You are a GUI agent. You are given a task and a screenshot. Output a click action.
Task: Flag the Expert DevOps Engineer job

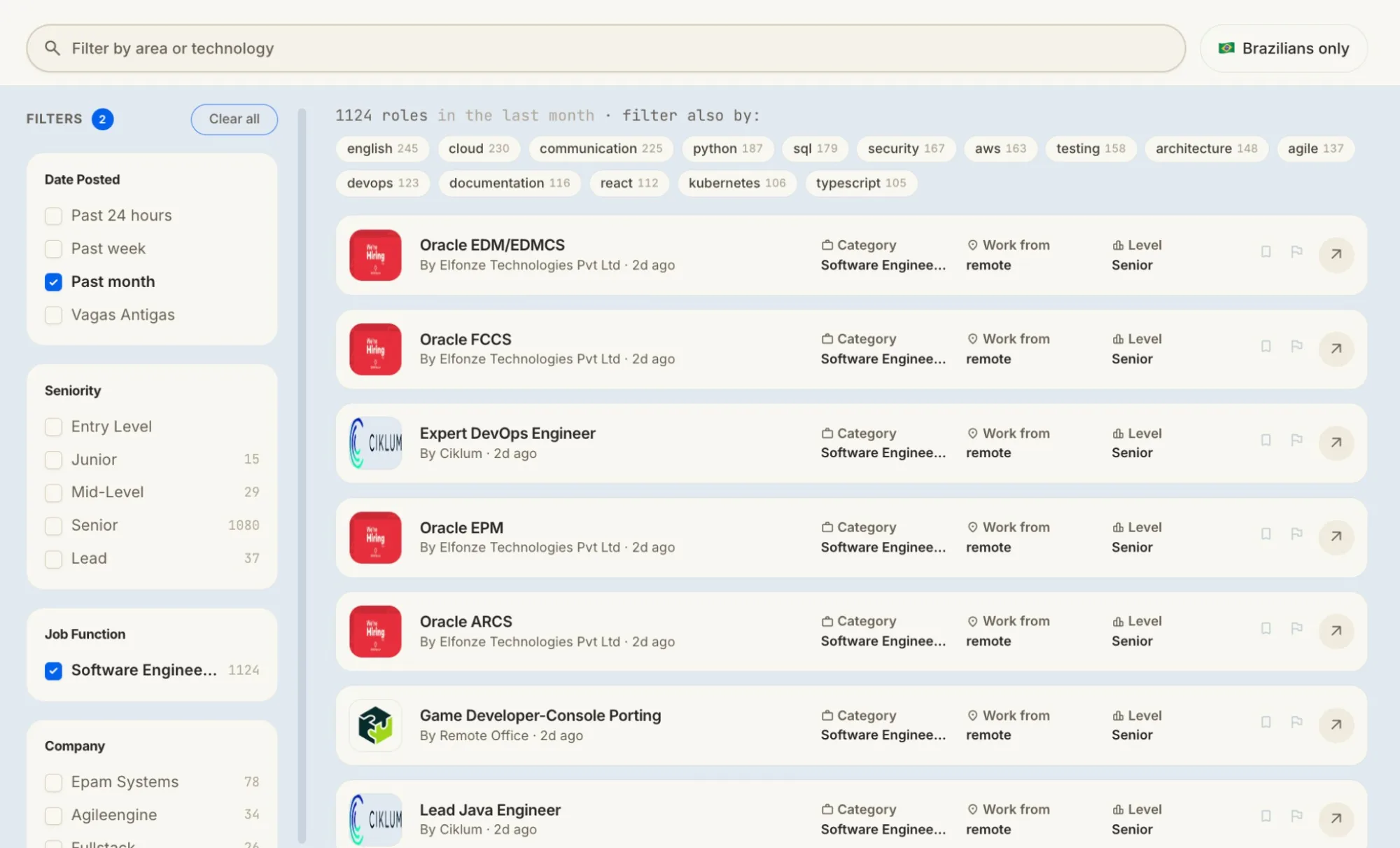(x=1296, y=440)
